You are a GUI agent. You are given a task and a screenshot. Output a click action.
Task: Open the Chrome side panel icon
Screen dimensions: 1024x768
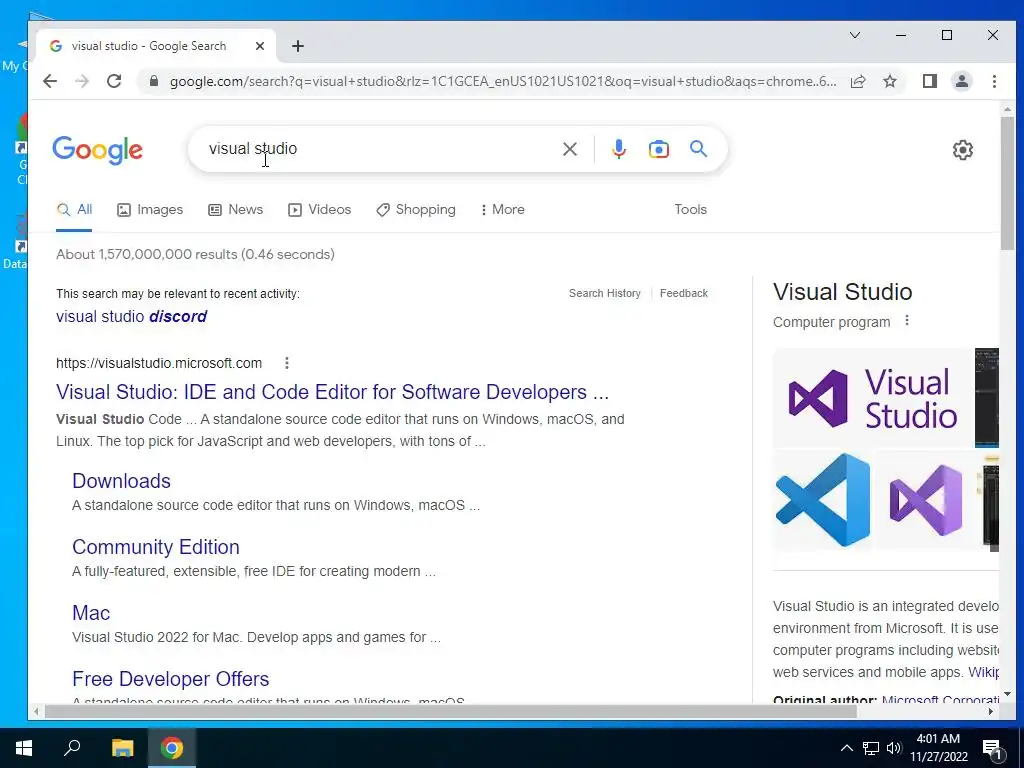pyautogui.click(x=930, y=81)
